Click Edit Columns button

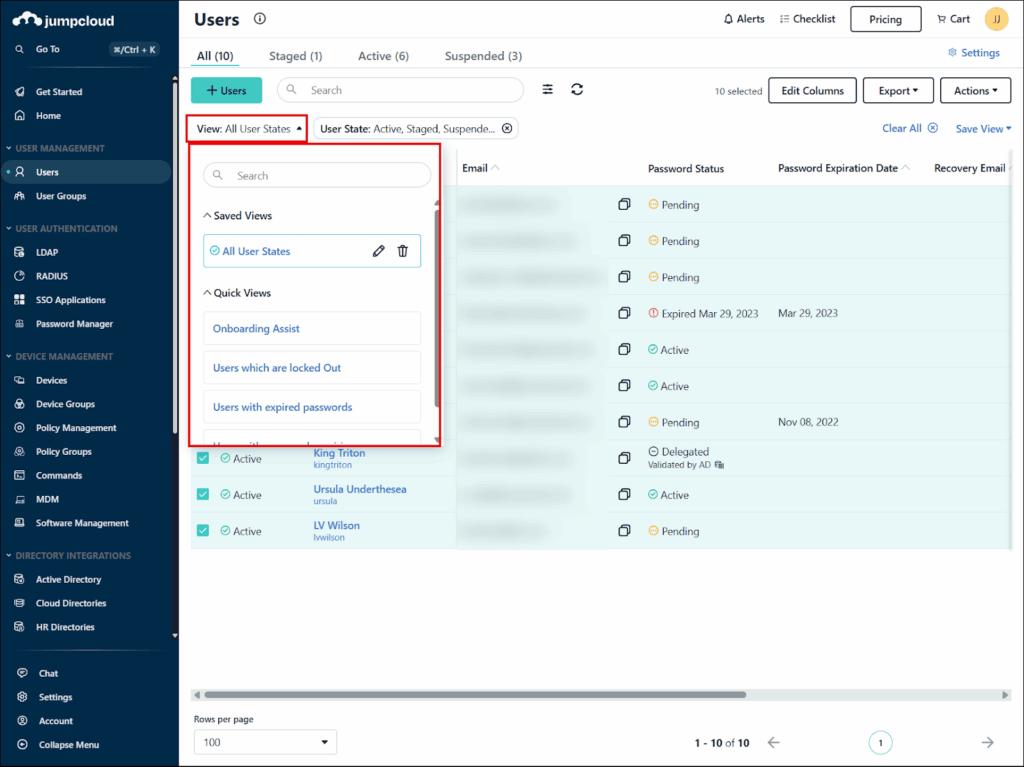(812, 91)
